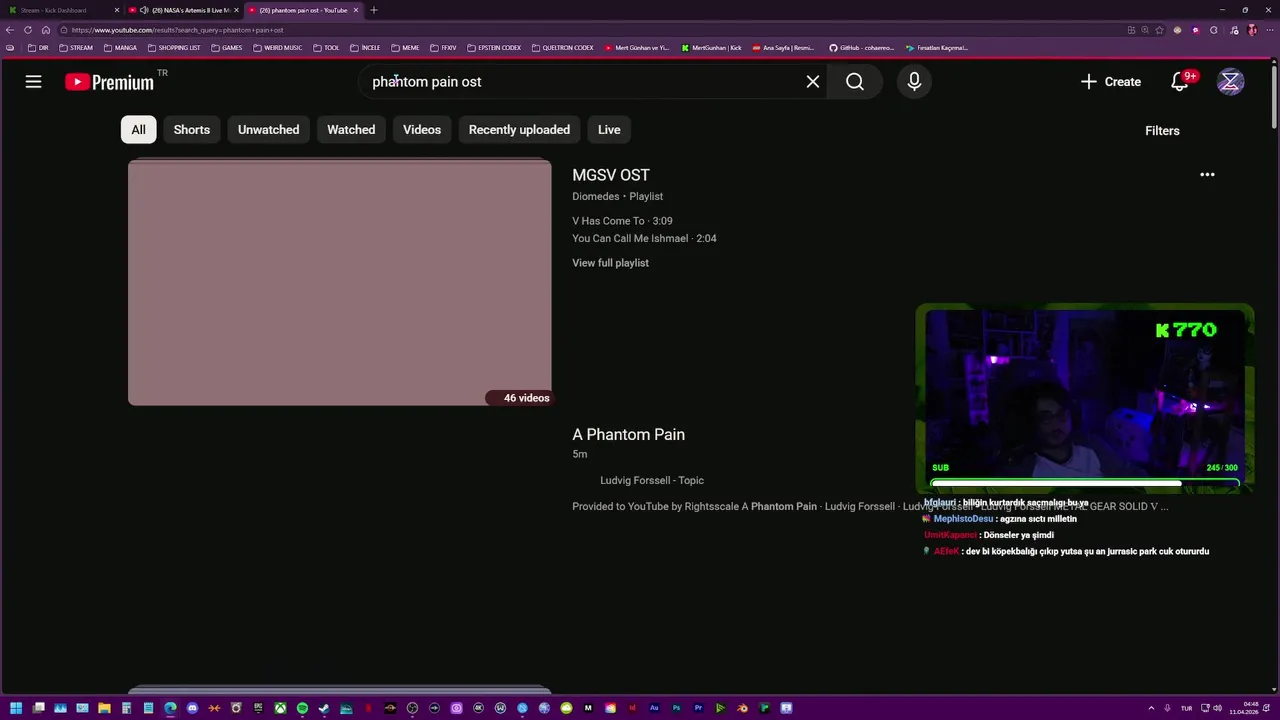Open the TOOL bookmarks folder
This screenshot has width=1280, height=720.
tap(326, 48)
